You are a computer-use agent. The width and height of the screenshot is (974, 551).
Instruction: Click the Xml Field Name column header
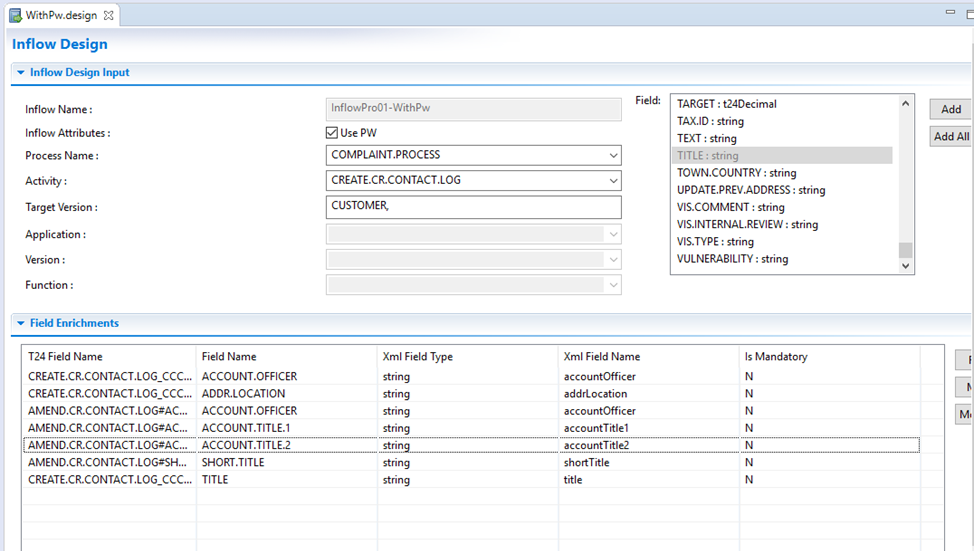pyautogui.click(x=602, y=357)
